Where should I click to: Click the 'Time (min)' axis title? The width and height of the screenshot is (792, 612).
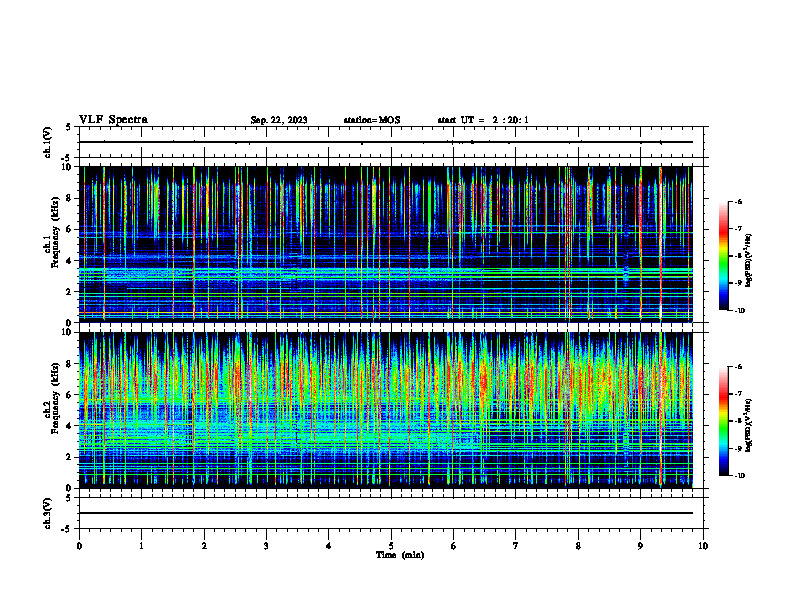[x=400, y=555]
